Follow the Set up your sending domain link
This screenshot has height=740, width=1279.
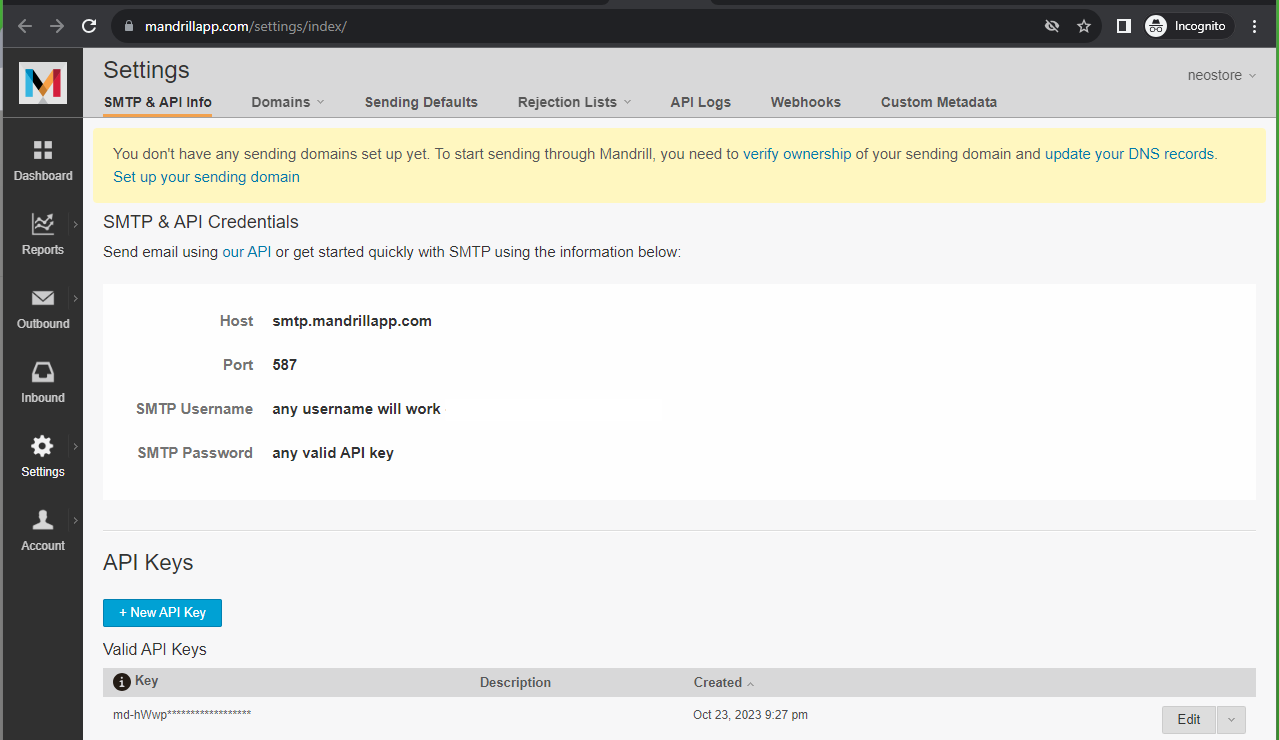(x=206, y=176)
